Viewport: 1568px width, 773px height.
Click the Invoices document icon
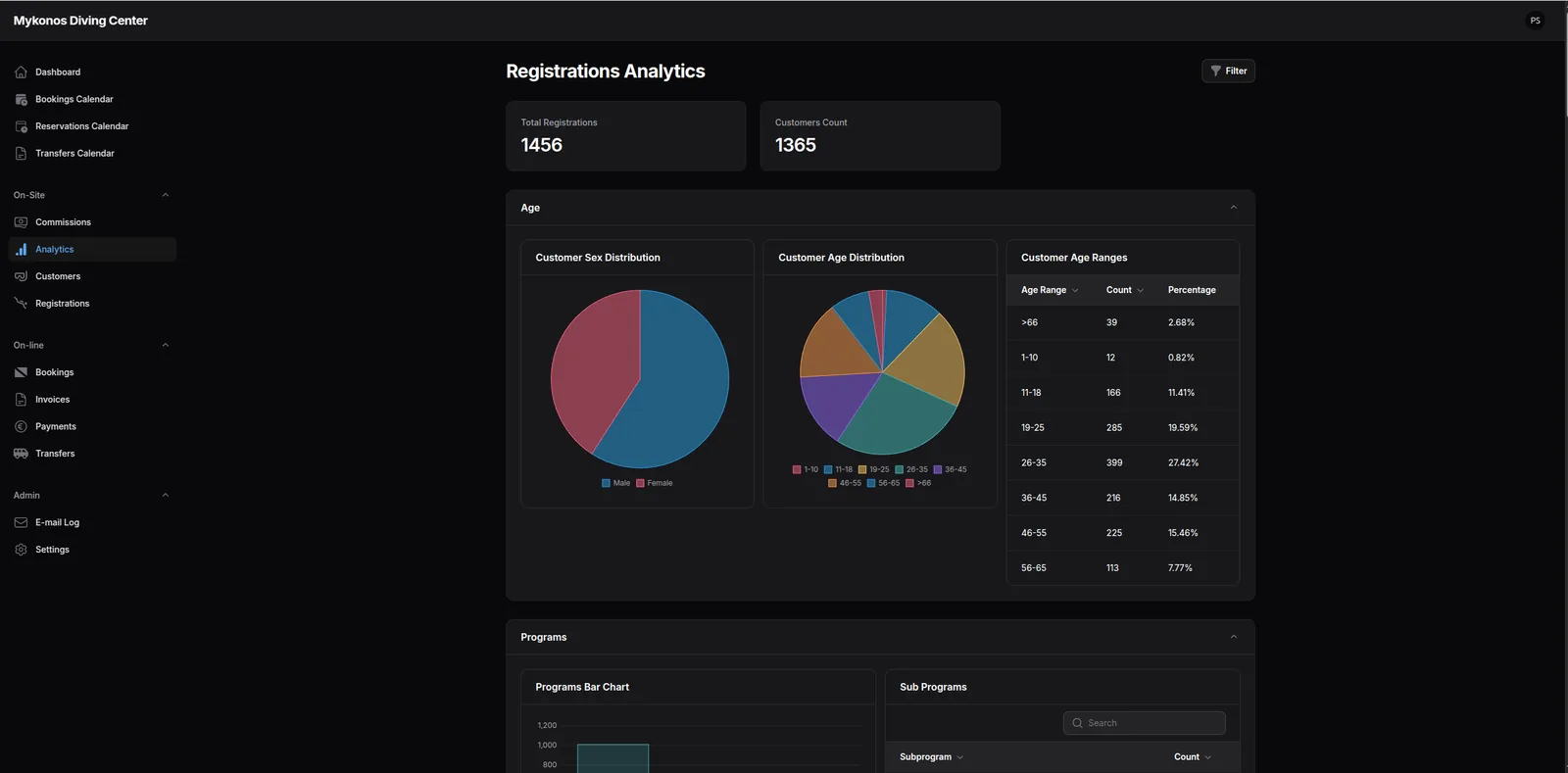(21, 400)
